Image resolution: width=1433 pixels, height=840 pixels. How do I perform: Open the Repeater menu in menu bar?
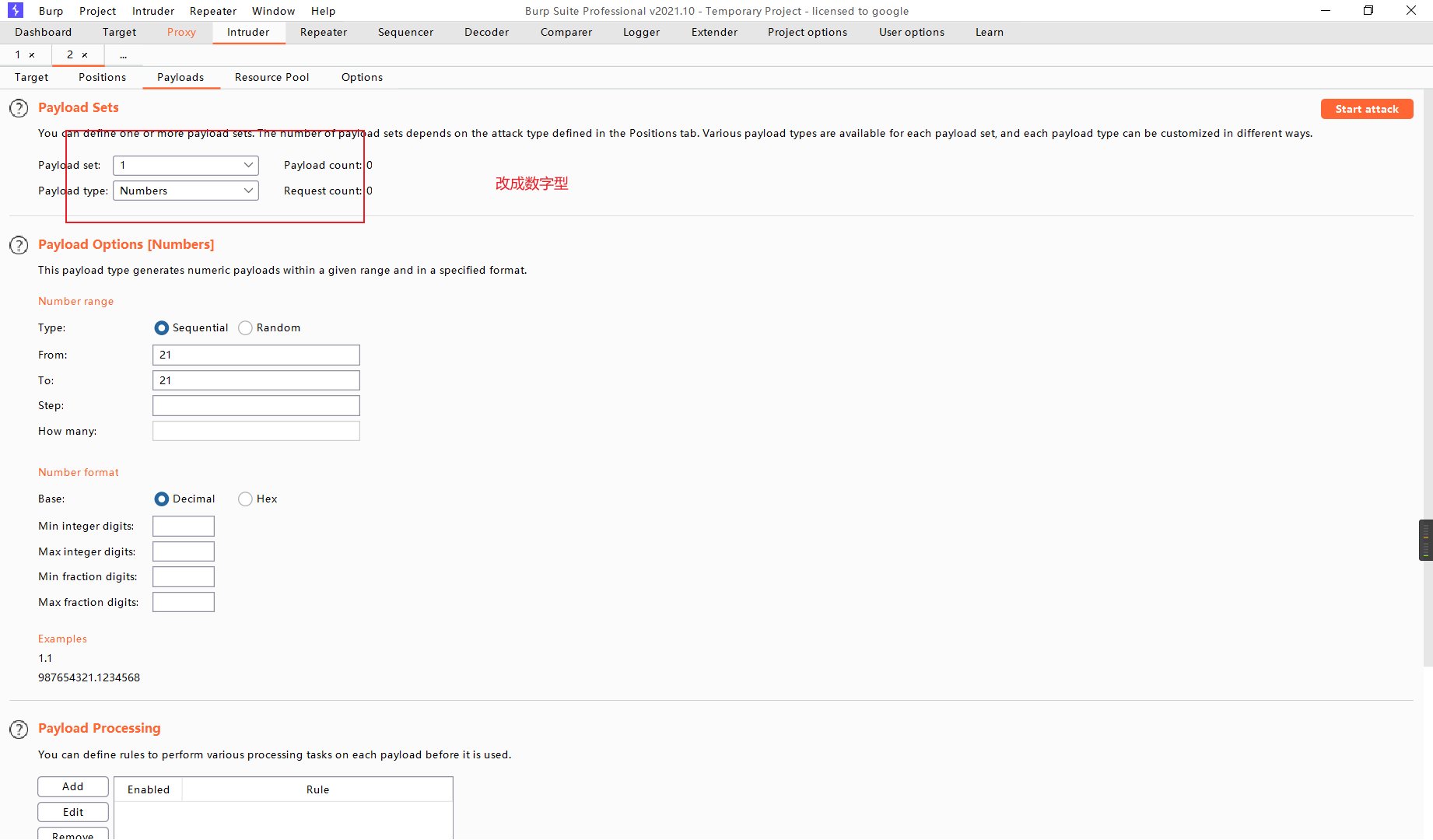[213, 11]
